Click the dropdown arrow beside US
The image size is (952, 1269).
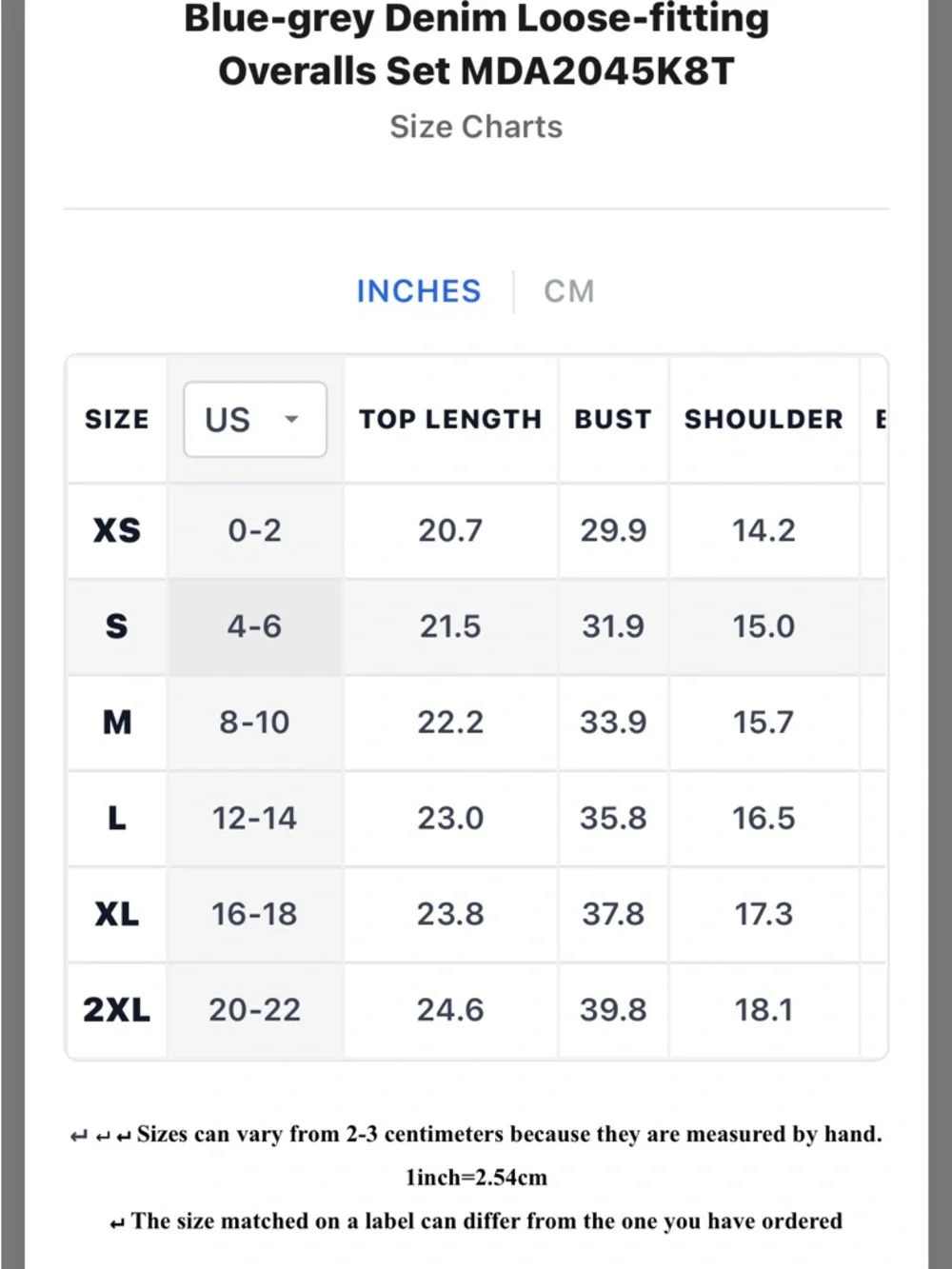[292, 419]
